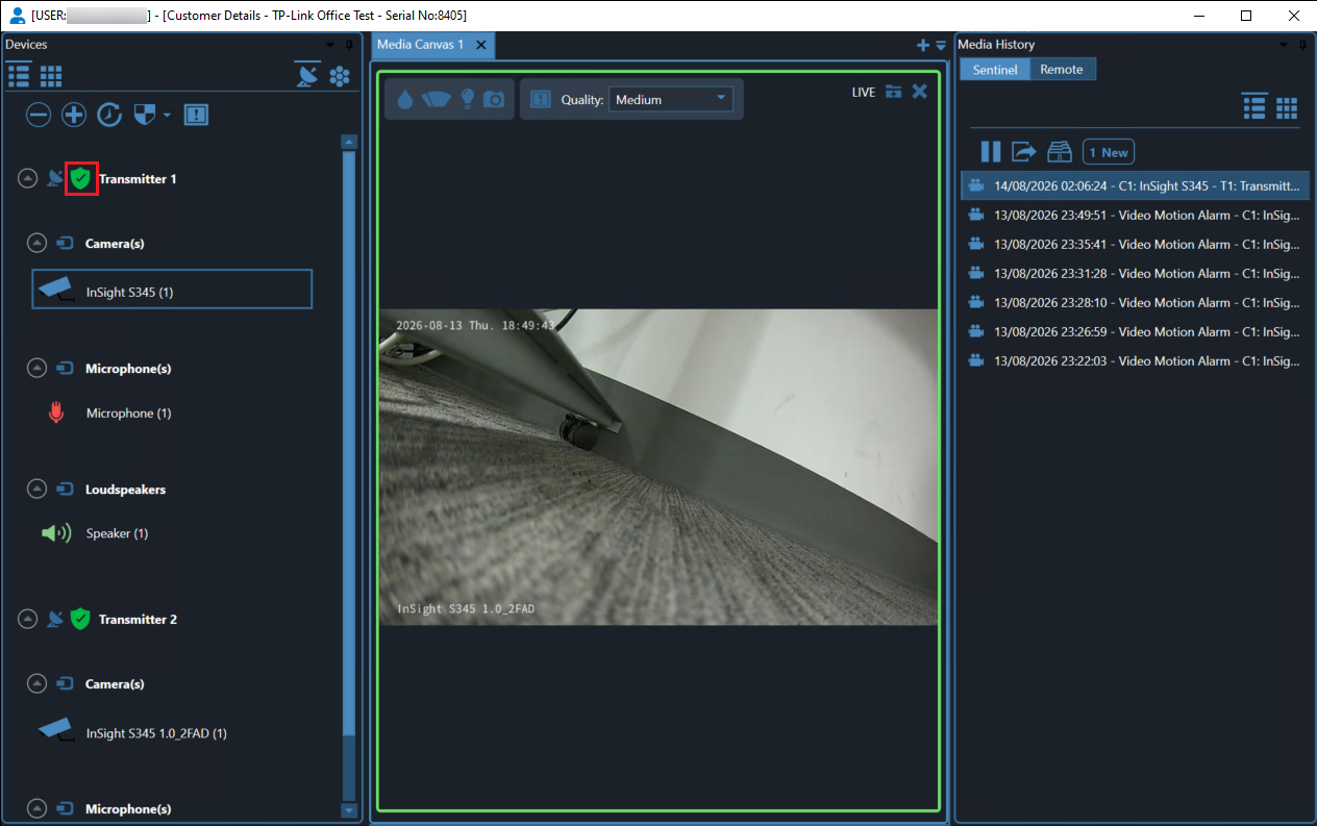
Task: Toggle the green Speaker (1) icon
Action: click(x=56, y=533)
